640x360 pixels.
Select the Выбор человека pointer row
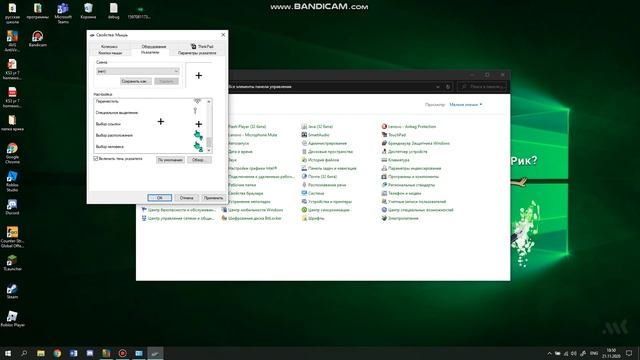[x=149, y=147]
